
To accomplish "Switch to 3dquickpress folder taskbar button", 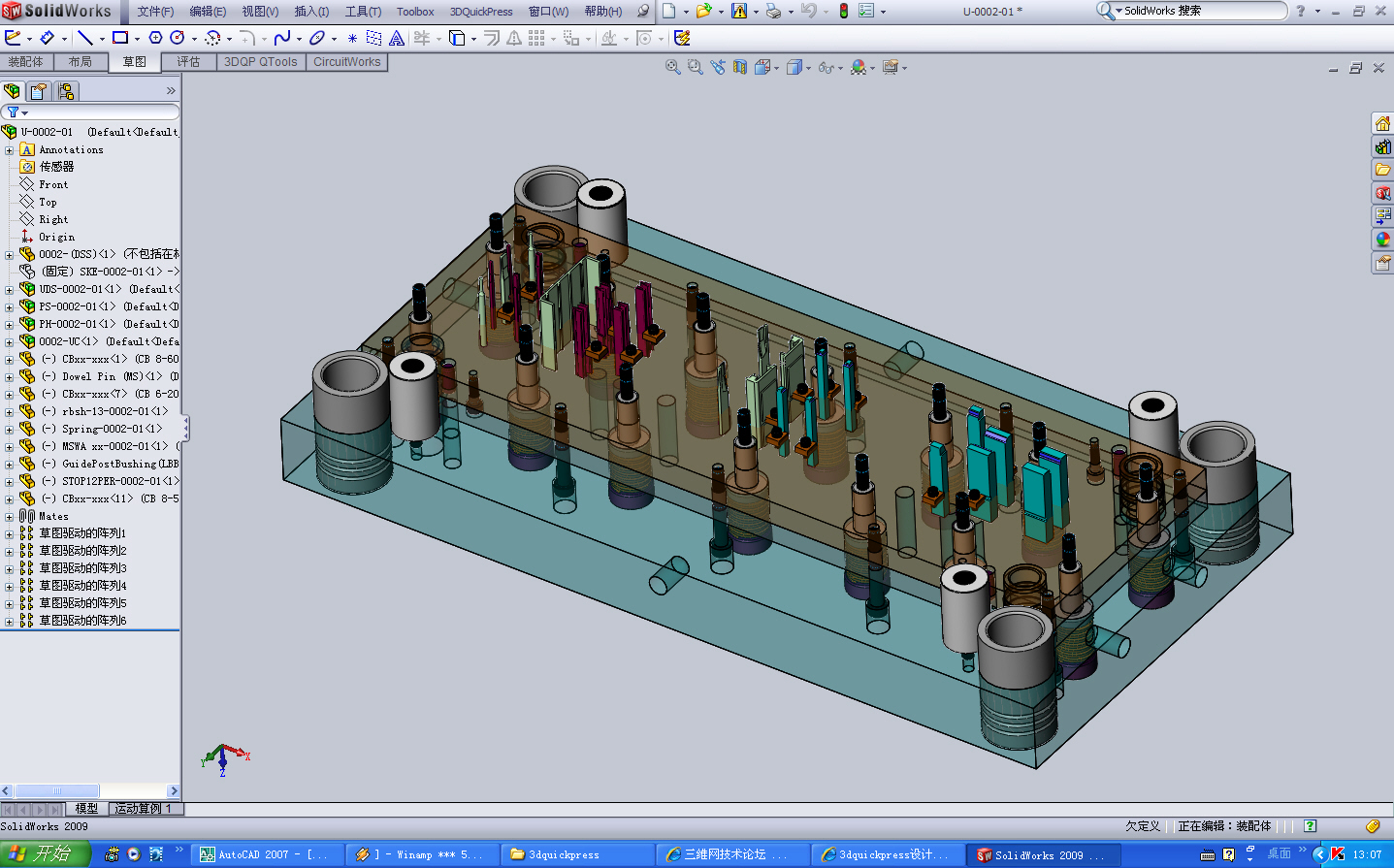I will coord(578,854).
